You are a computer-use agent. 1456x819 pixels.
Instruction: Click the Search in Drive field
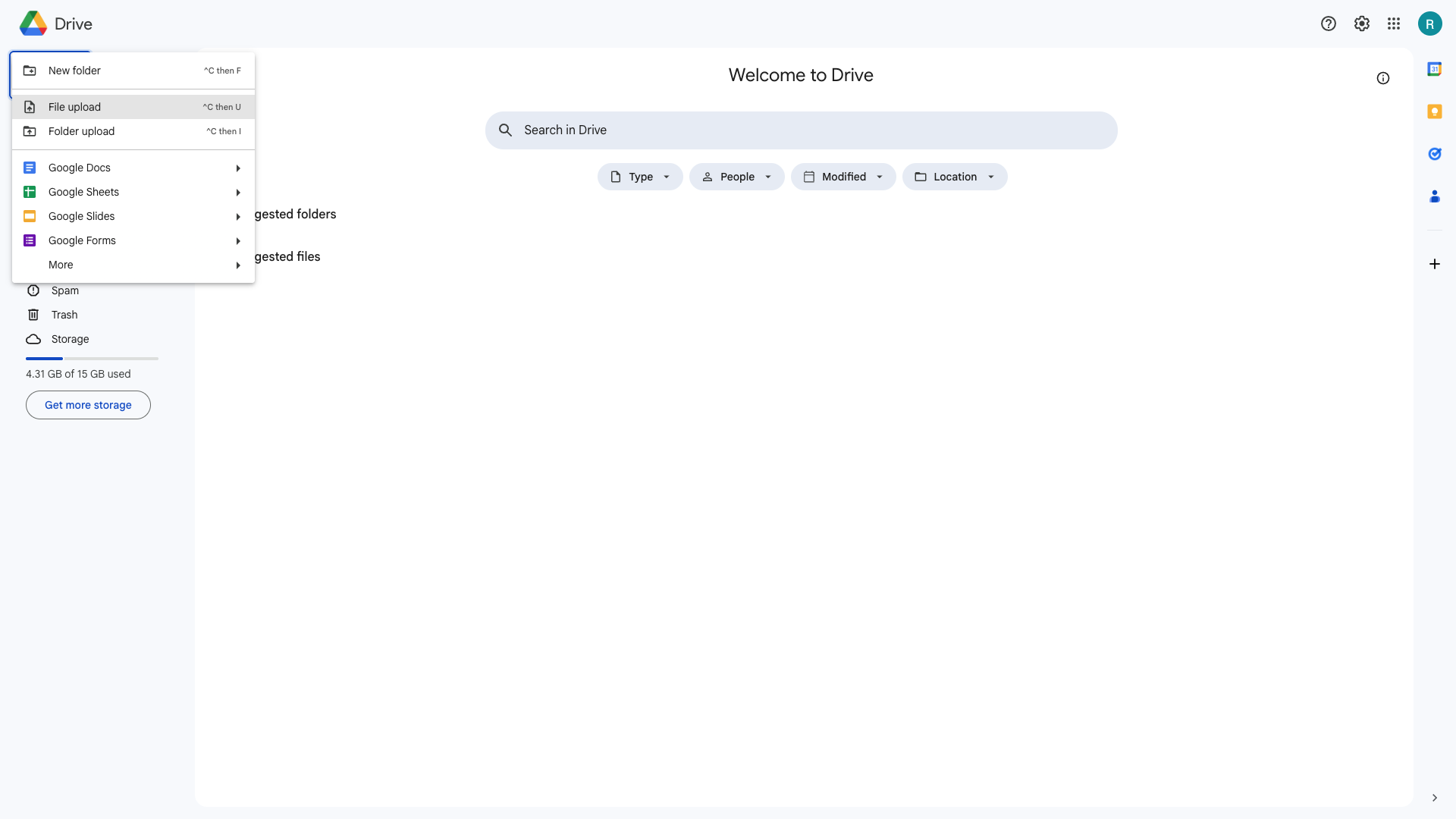pos(801,130)
